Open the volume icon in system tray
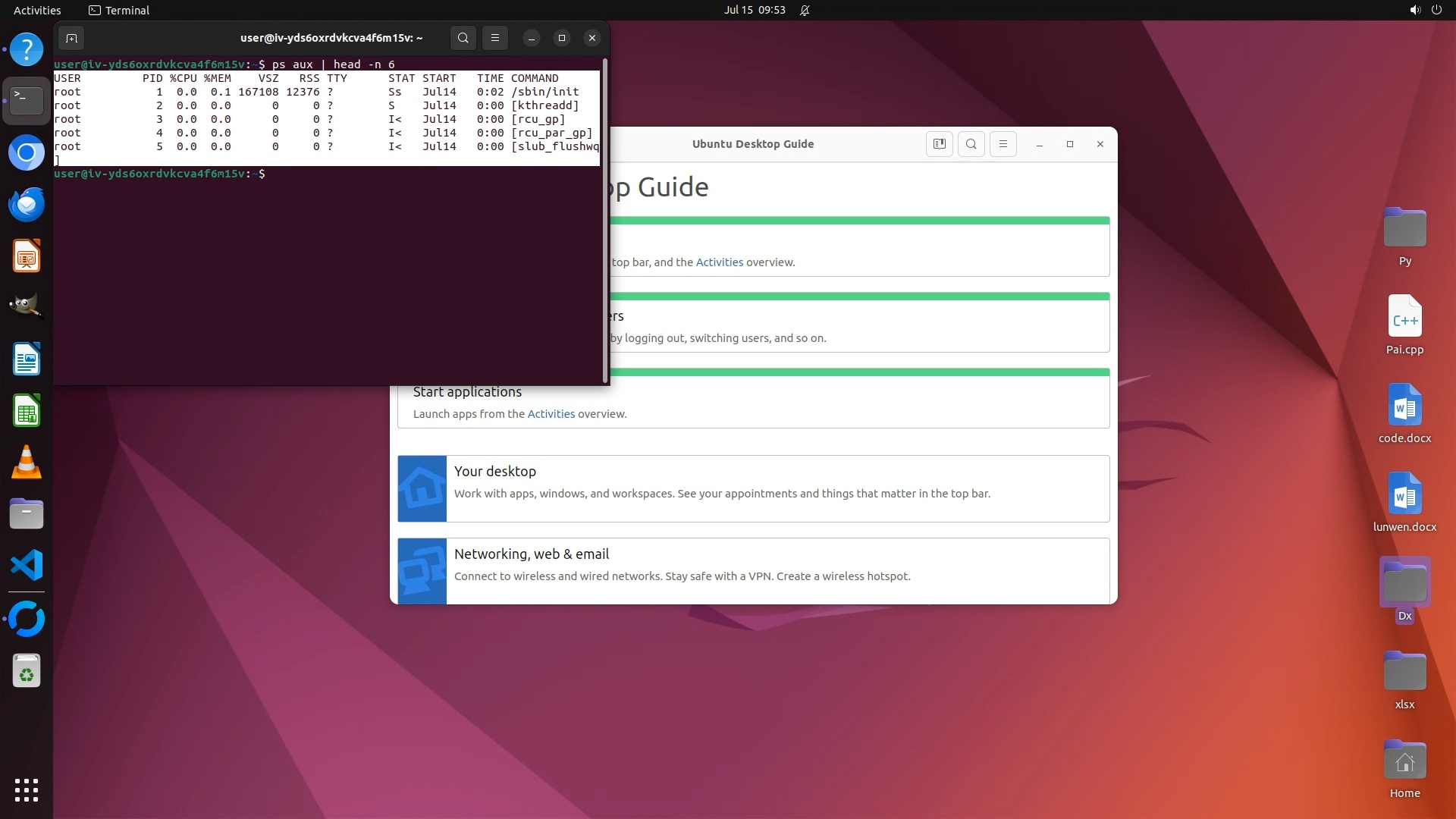 point(1414,10)
